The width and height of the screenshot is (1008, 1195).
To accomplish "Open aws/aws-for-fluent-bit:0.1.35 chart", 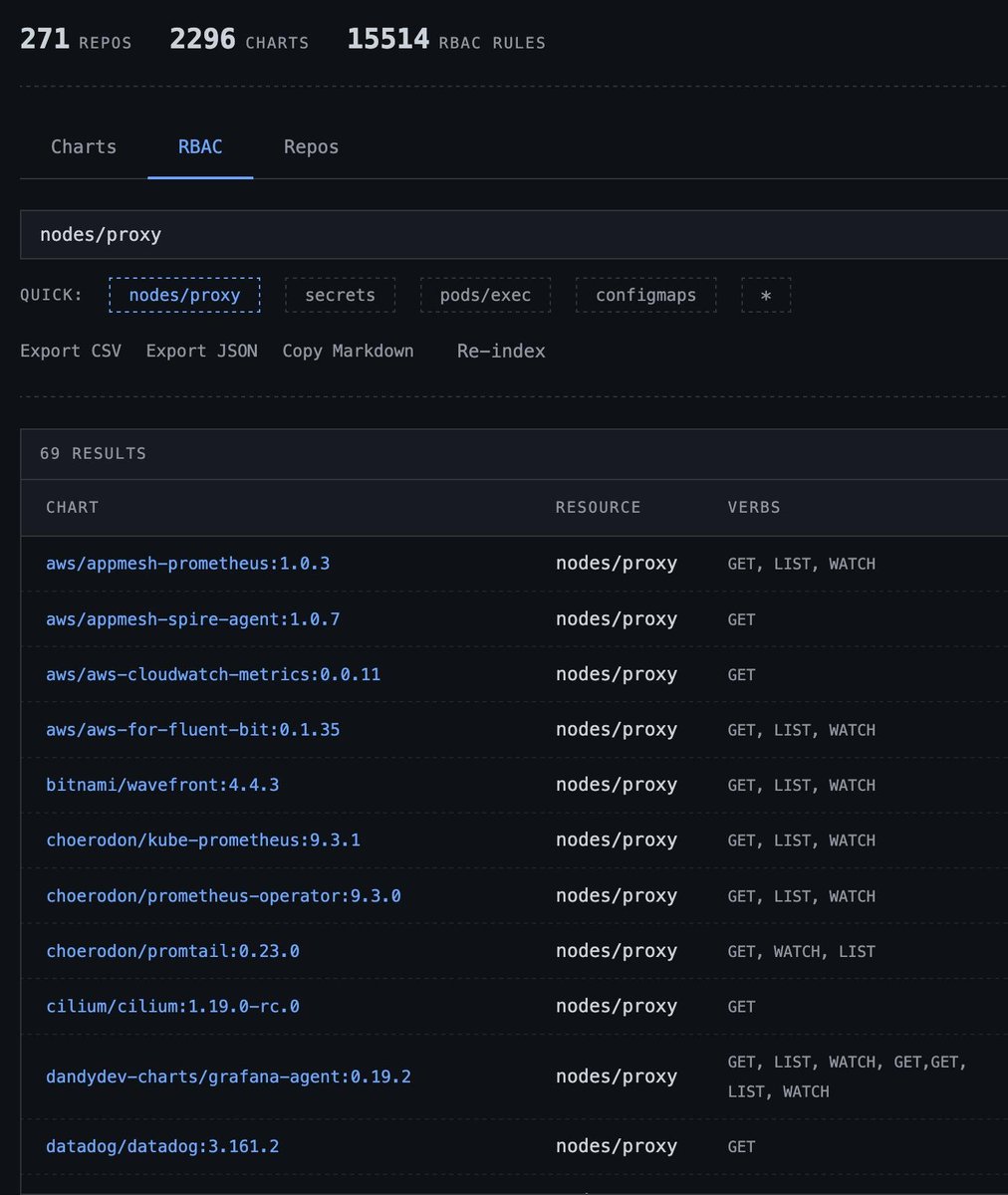I will pos(192,730).
